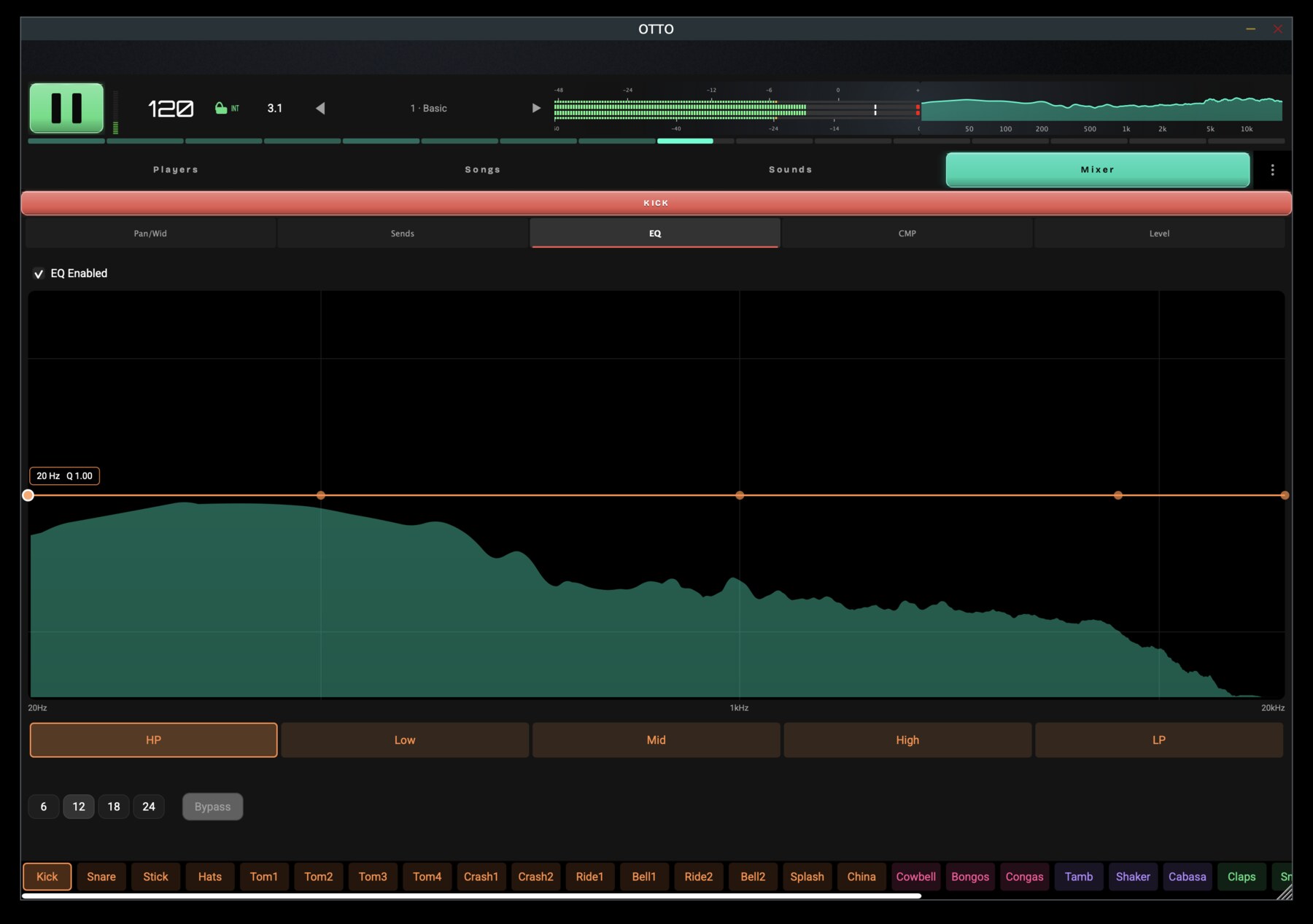1313x924 pixels.
Task: Click the master output level meter
Action: (x=736, y=109)
